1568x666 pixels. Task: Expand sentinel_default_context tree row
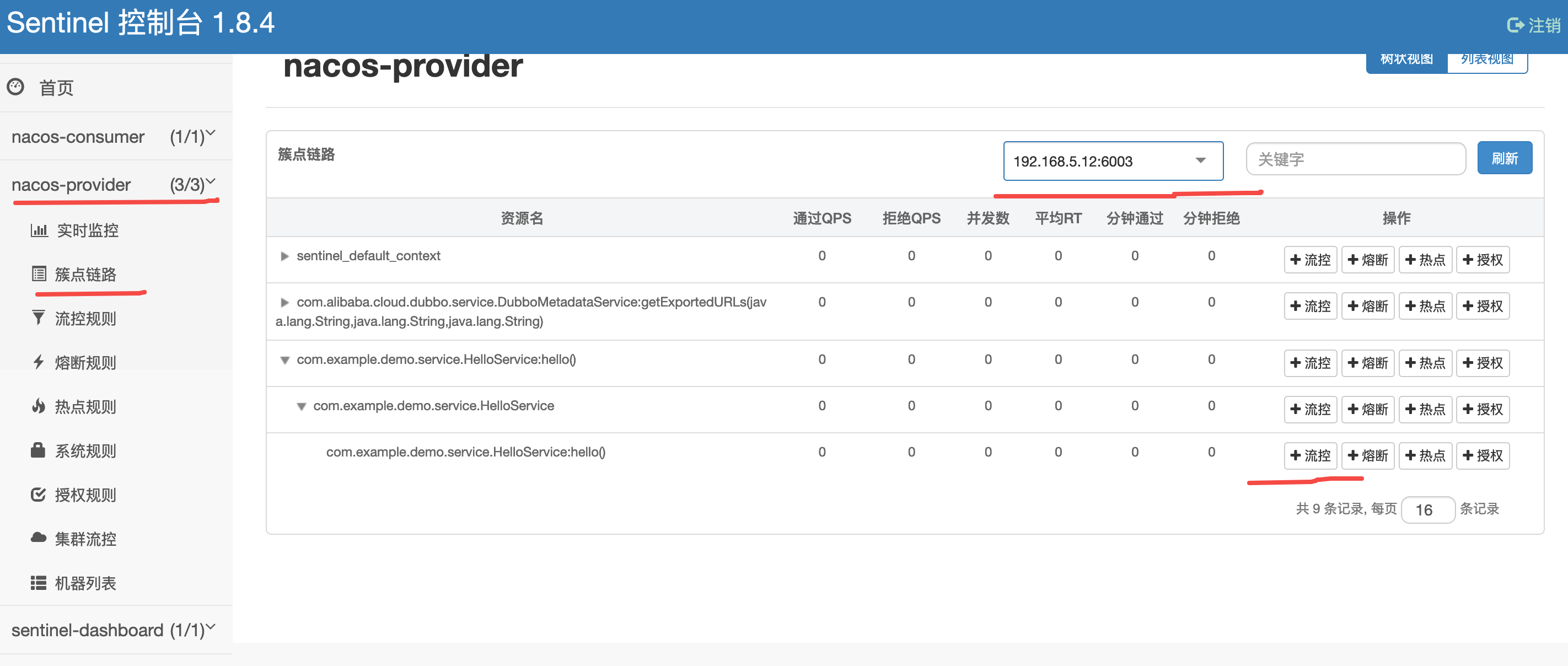[284, 256]
